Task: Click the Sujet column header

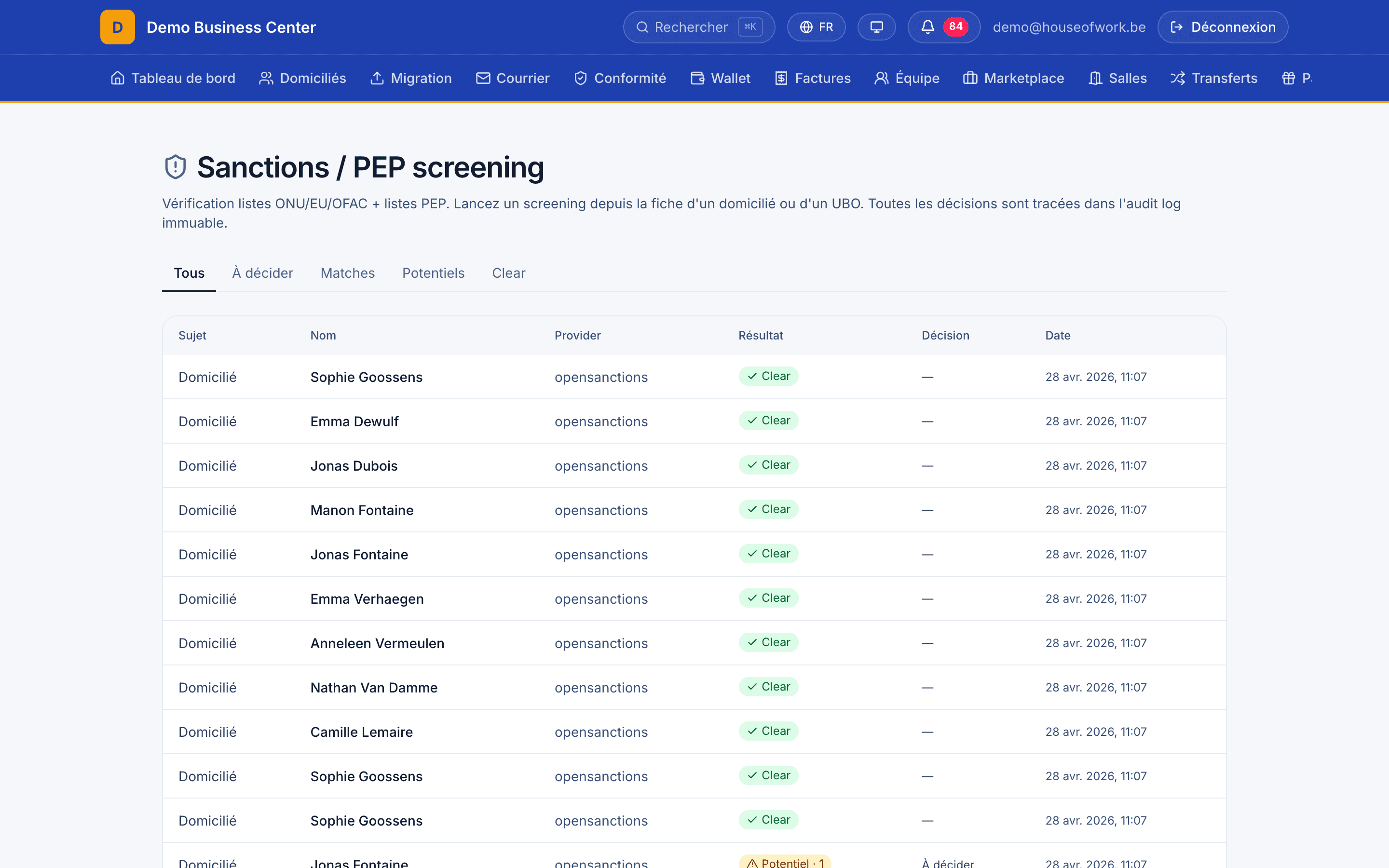Action: (192, 335)
